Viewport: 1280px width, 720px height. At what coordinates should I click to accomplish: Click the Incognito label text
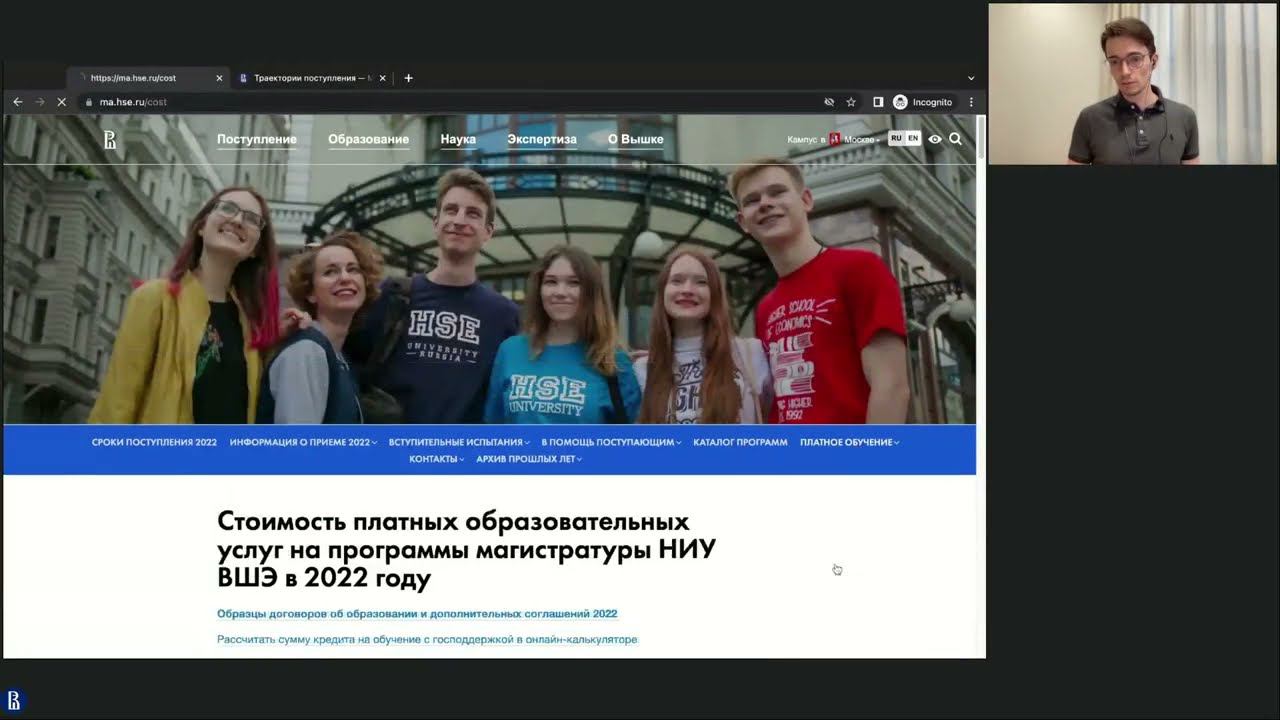[x=932, y=102]
